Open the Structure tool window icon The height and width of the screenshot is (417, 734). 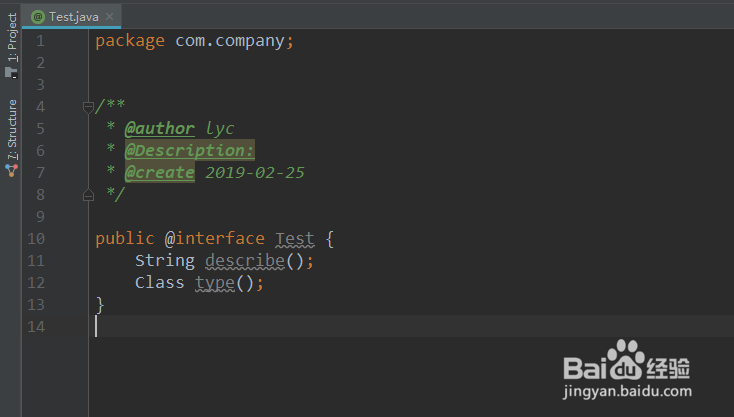(12, 171)
